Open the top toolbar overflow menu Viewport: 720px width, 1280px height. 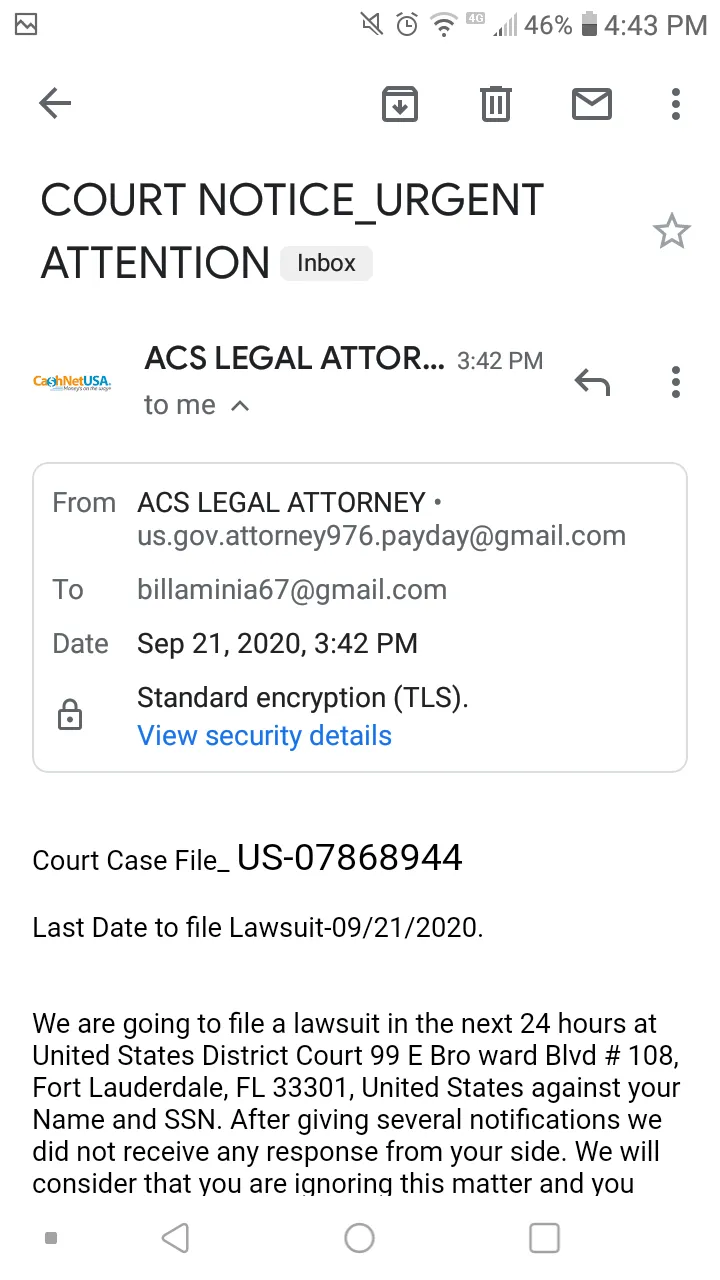pyautogui.click(x=676, y=103)
